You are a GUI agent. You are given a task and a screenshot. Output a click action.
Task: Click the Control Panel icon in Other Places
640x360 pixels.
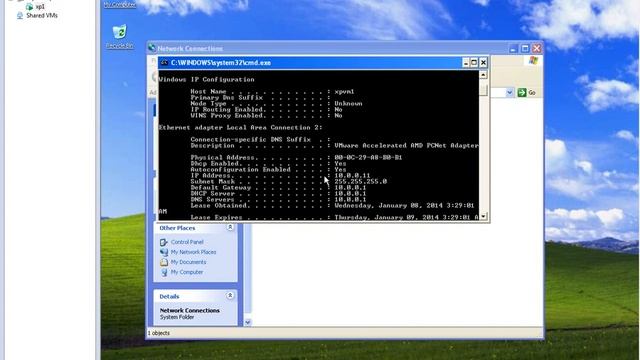click(164, 242)
